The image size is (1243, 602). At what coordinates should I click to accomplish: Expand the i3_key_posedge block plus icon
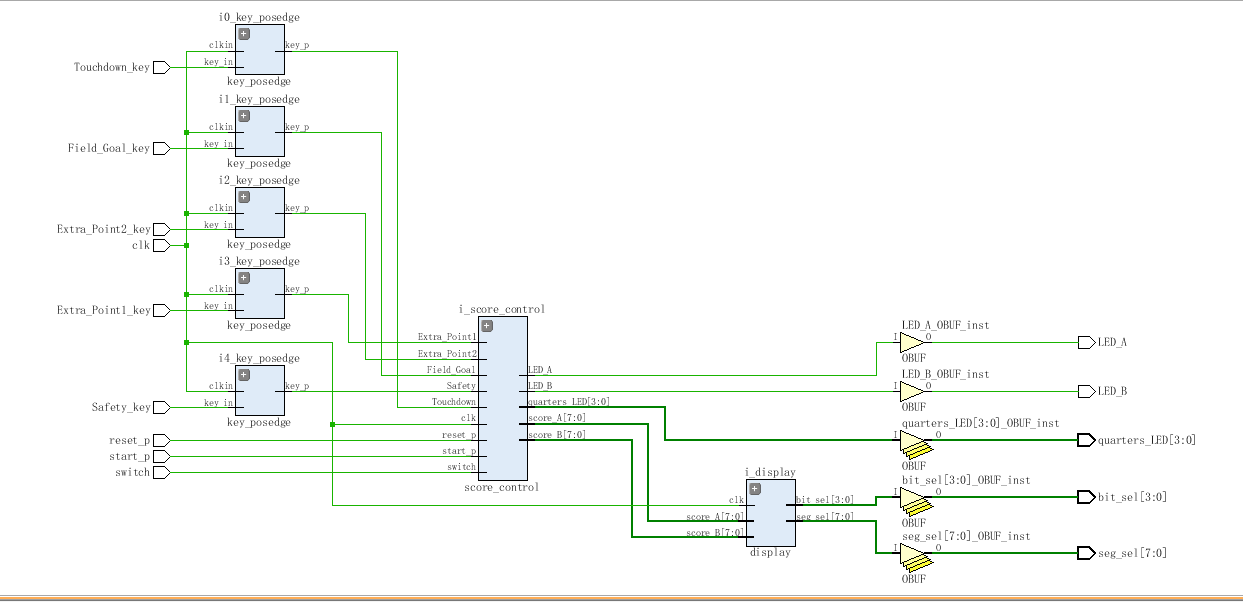pyautogui.click(x=244, y=277)
